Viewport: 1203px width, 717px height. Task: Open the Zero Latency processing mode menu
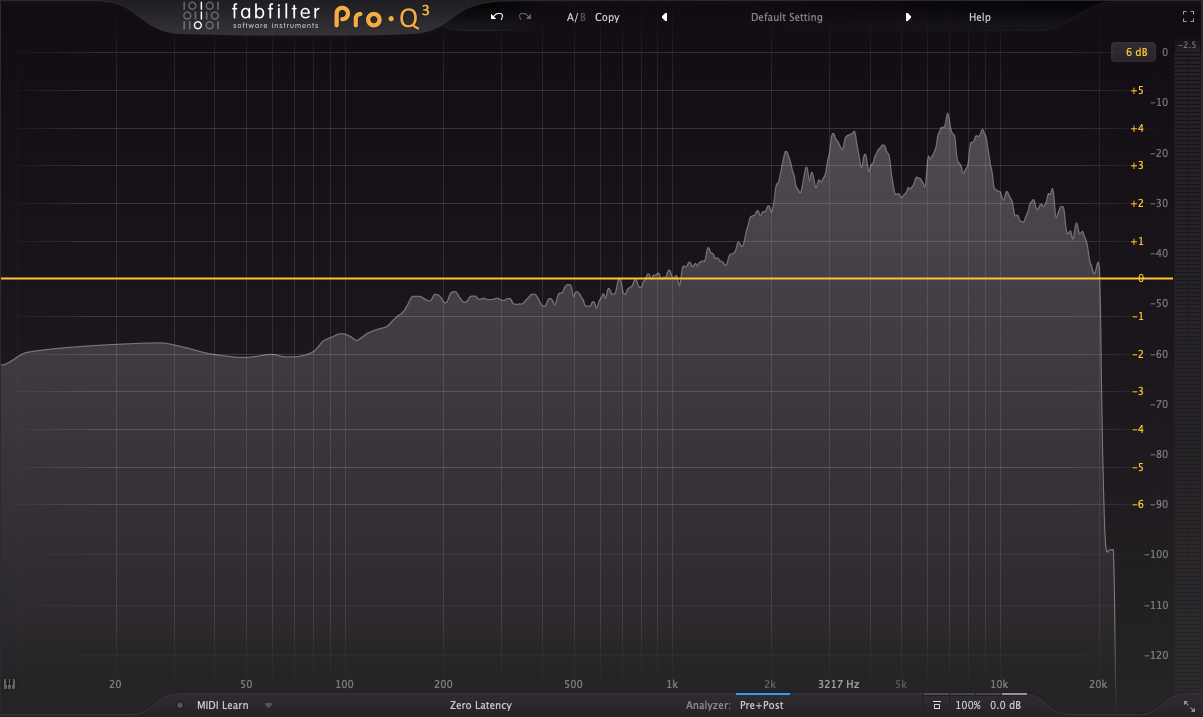(481, 705)
